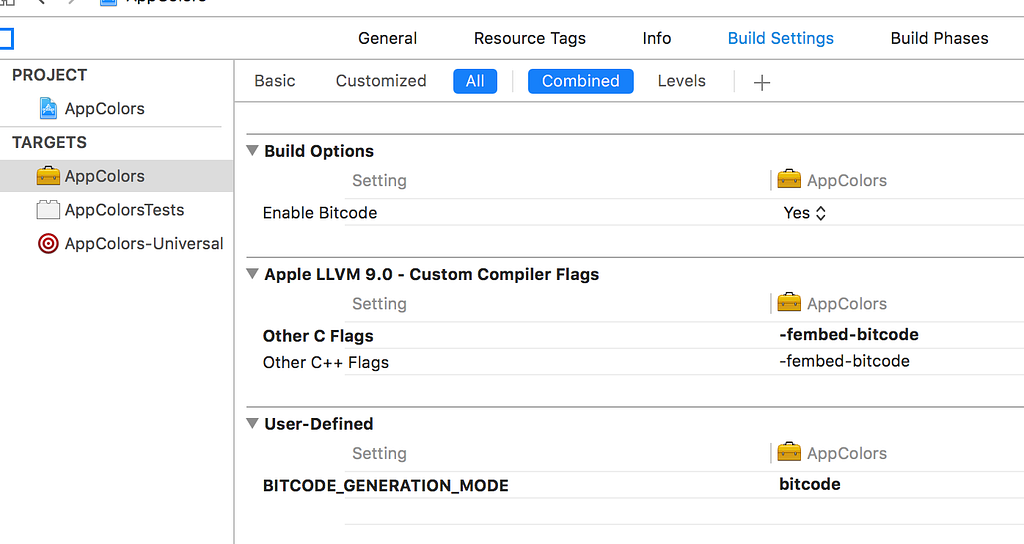Select the BITCODE_GENERATION_MODE setting
Screen dimensions: 1024x544
click(x=385, y=486)
